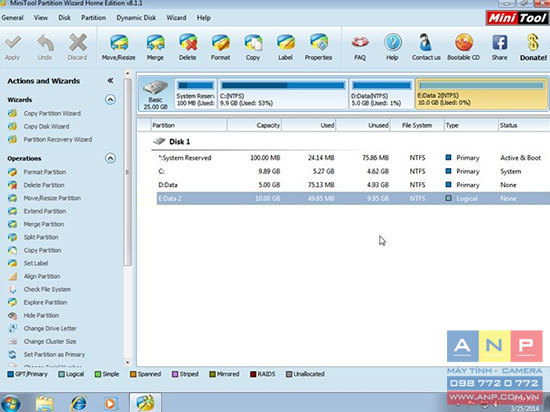Click the Split Partition sidebar icon

(12, 237)
